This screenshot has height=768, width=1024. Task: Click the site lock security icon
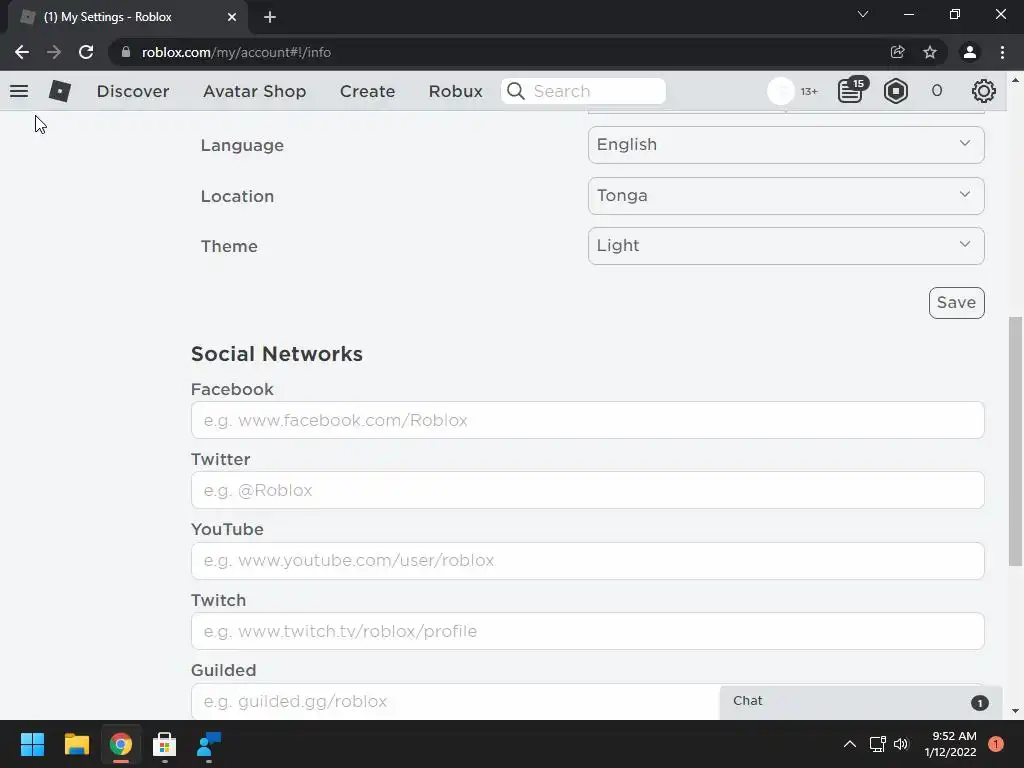pyautogui.click(x=126, y=52)
